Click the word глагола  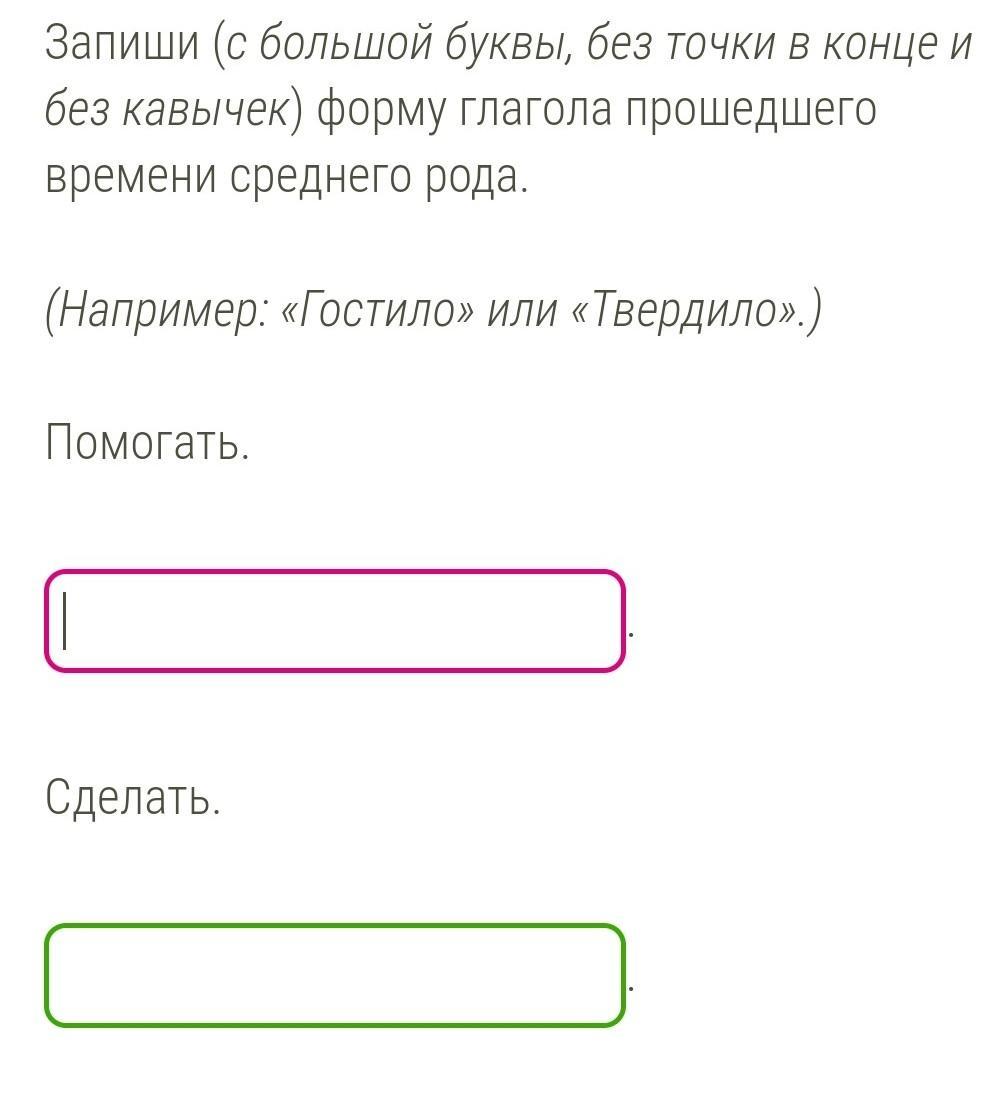coord(535,110)
